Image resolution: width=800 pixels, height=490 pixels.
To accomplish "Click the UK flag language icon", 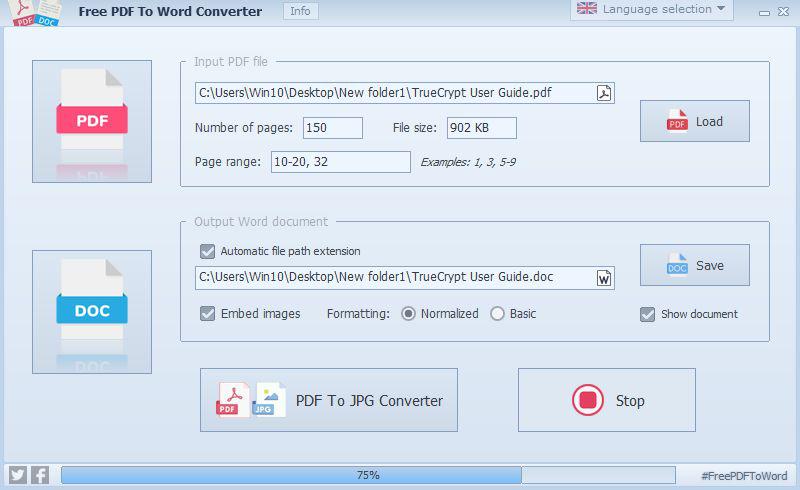I will click(x=587, y=8).
